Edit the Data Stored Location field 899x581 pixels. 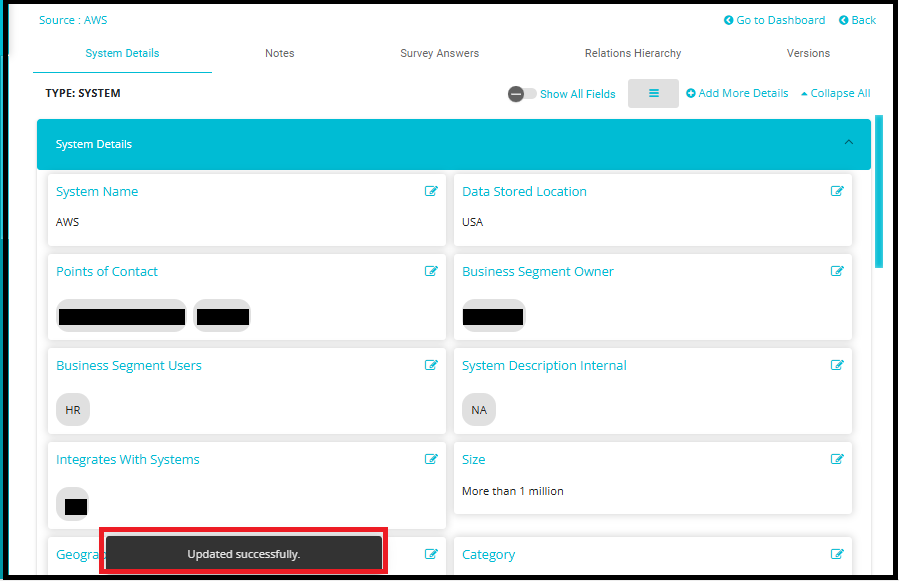pyautogui.click(x=837, y=191)
